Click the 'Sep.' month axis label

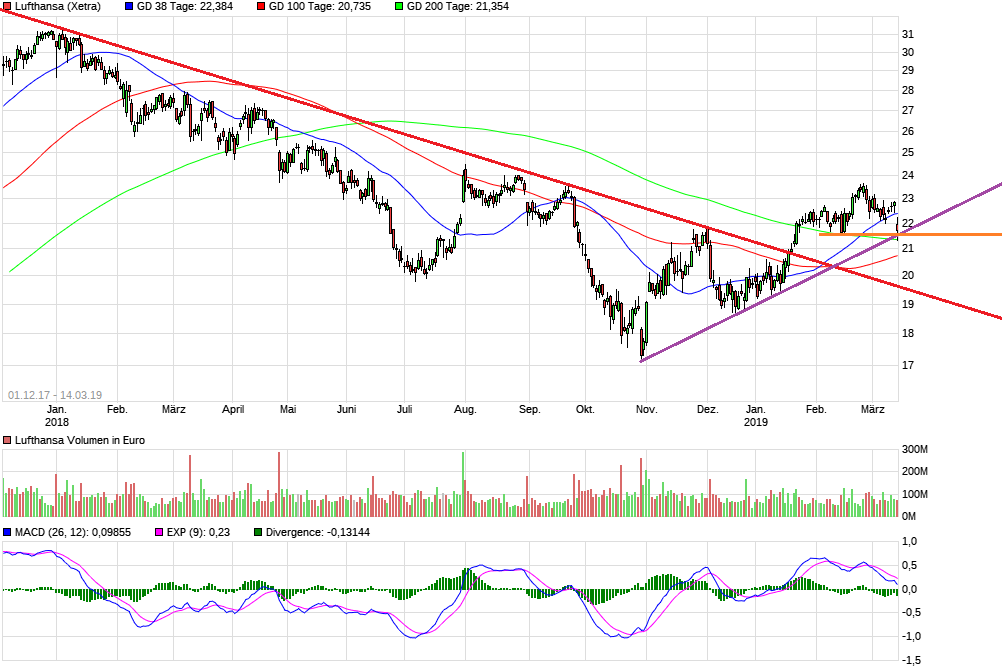(x=529, y=409)
